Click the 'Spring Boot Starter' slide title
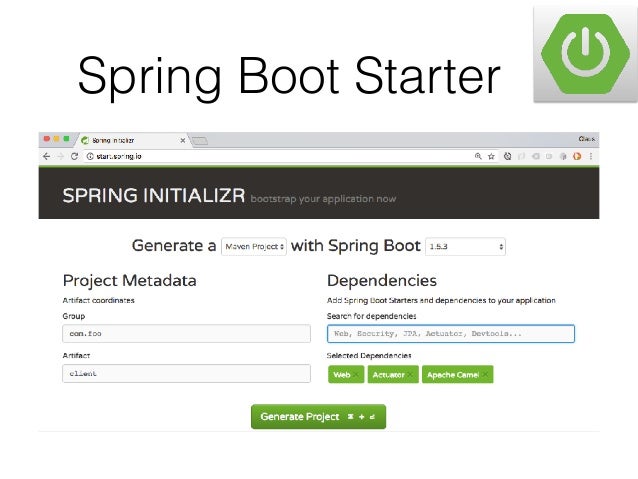The width and height of the screenshot is (638, 479). coord(289,77)
